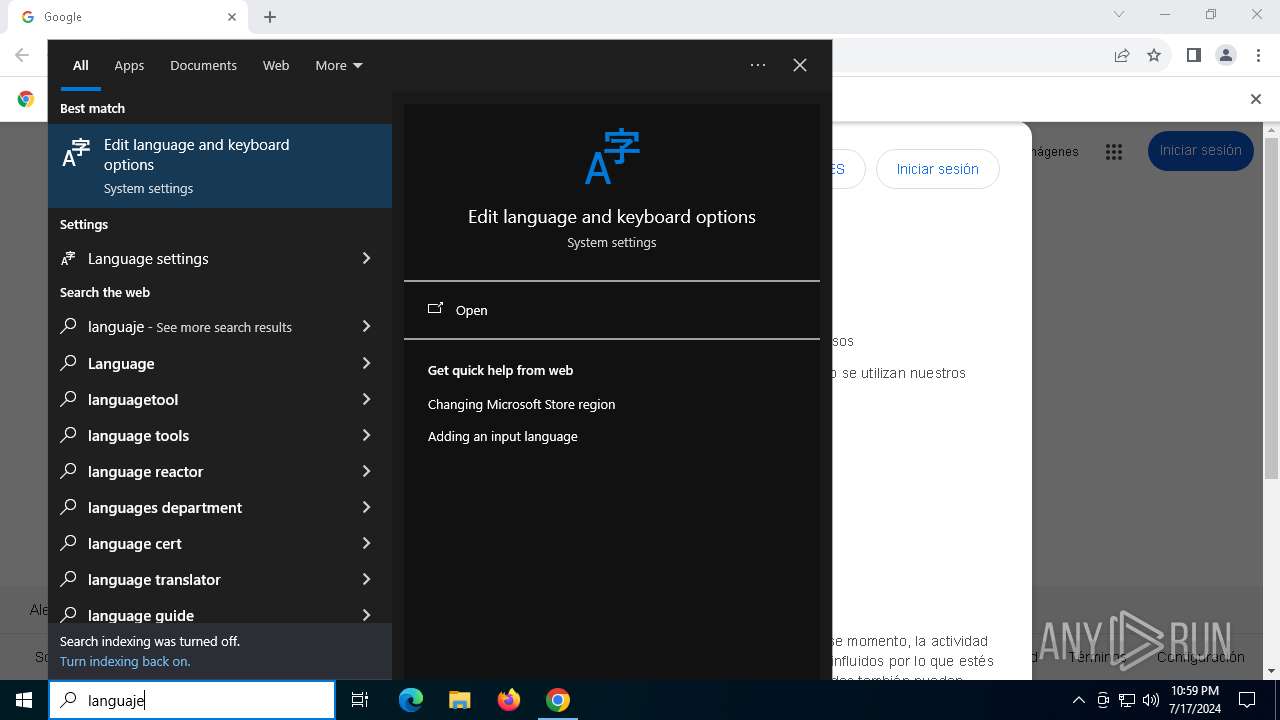Open the clock showing 10:59 PM
This screenshot has height=720, width=1280.
[x=1194, y=700]
